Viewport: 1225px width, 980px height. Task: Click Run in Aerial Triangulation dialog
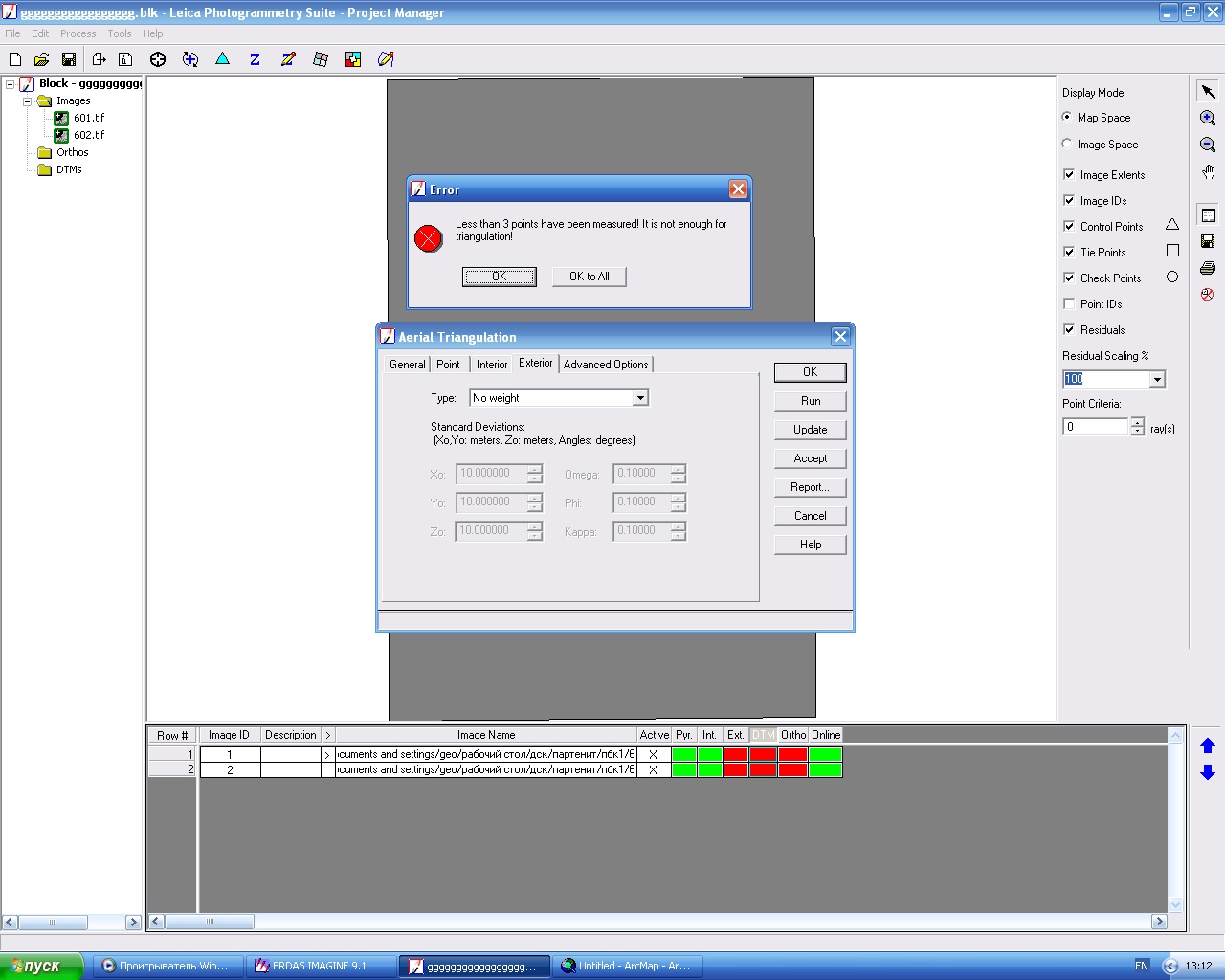click(810, 401)
